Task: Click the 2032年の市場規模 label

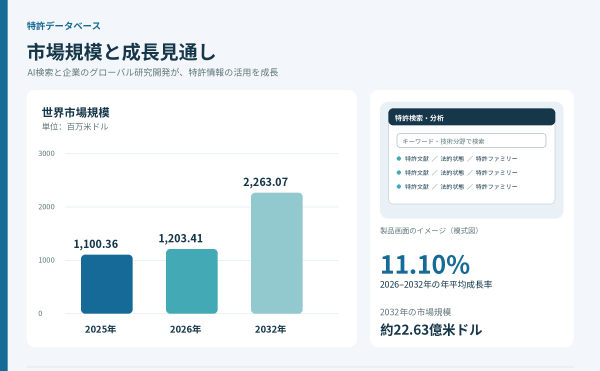Action: (415, 312)
